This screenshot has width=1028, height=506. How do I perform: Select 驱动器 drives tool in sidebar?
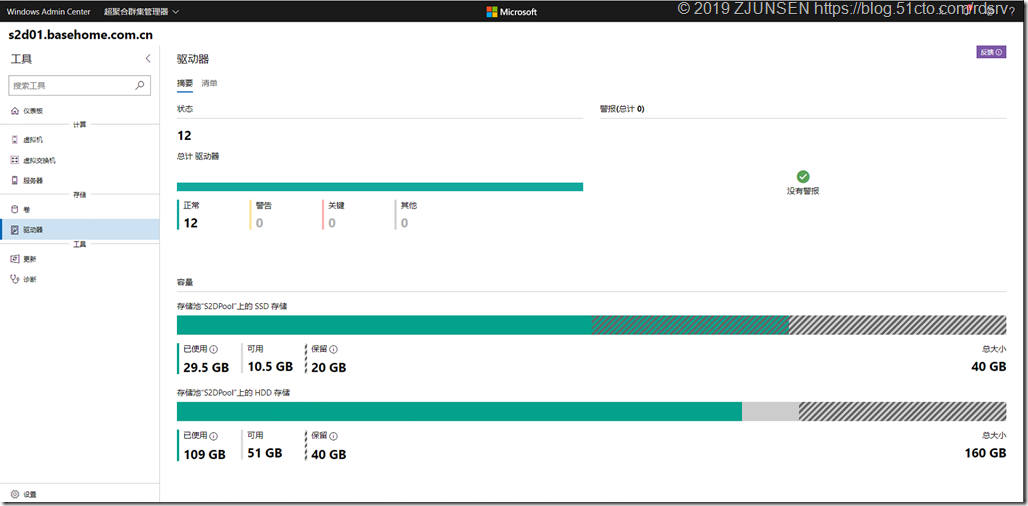(x=79, y=229)
